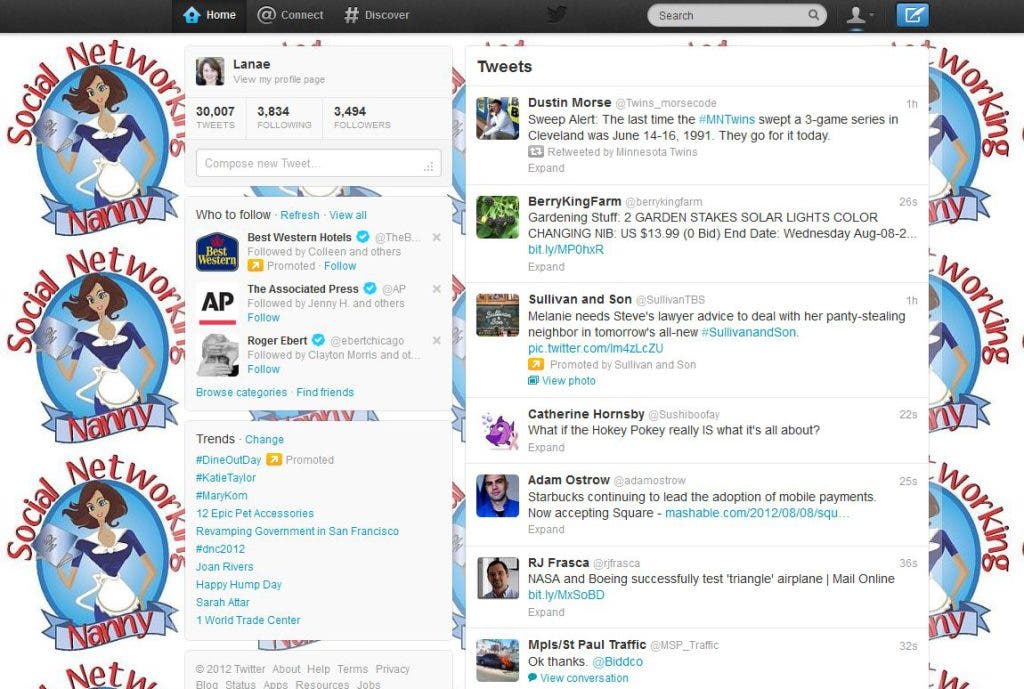Open Browse categories link
The height and width of the screenshot is (689, 1024).
[x=241, y=393]
